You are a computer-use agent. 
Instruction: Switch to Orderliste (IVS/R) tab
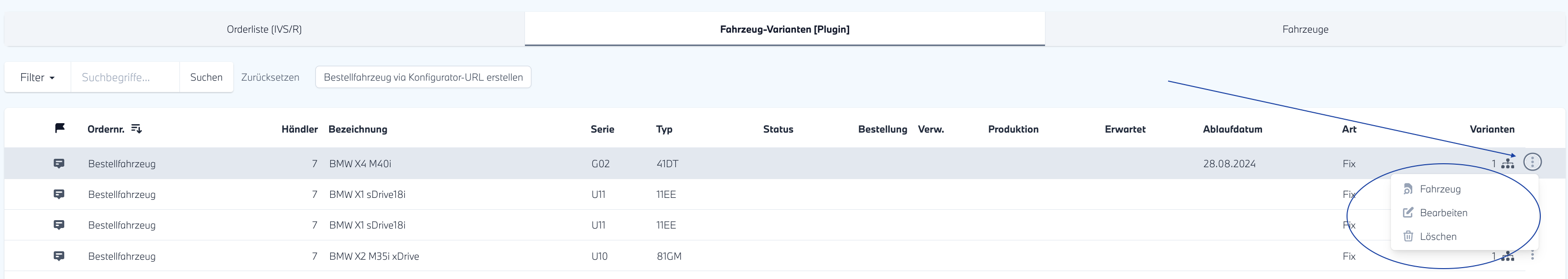pyautogui.click(x=264, y=29)
